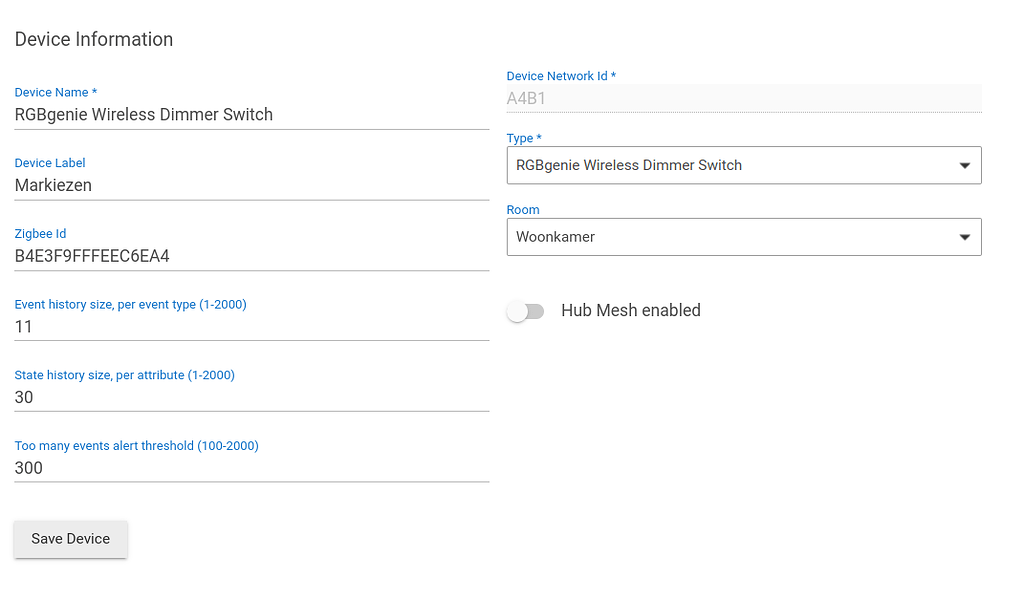The image size is (1024, 599).
Task: Click the Event history size field
Action: (251, 327)
